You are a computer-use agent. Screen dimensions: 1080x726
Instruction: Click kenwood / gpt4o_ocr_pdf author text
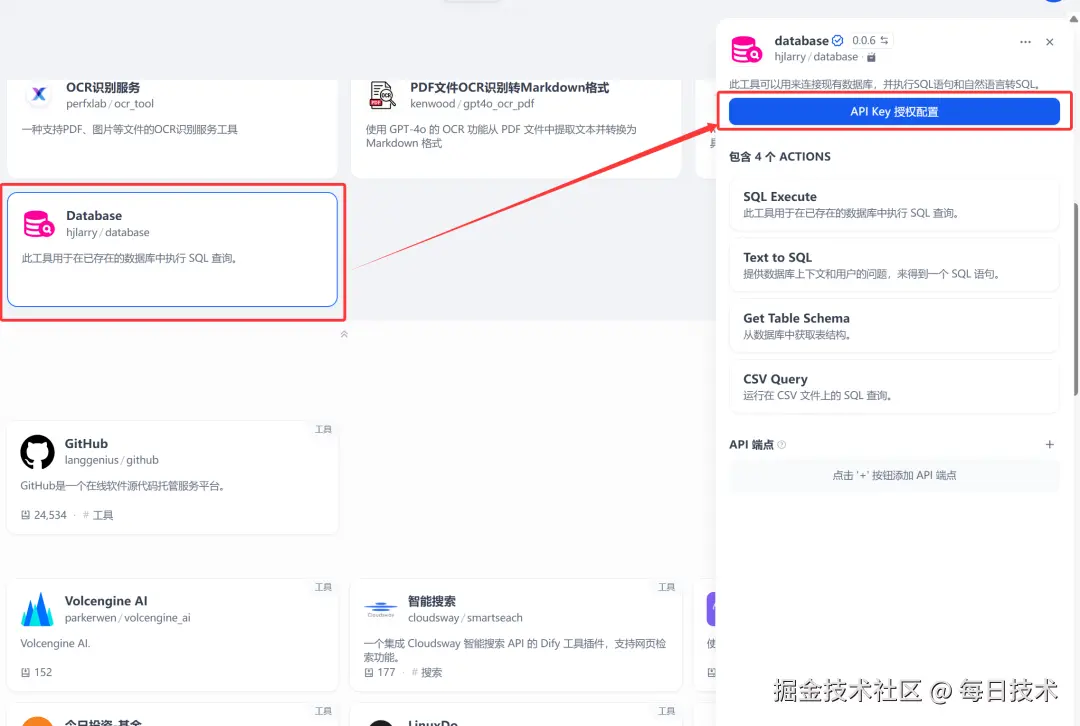472,104
